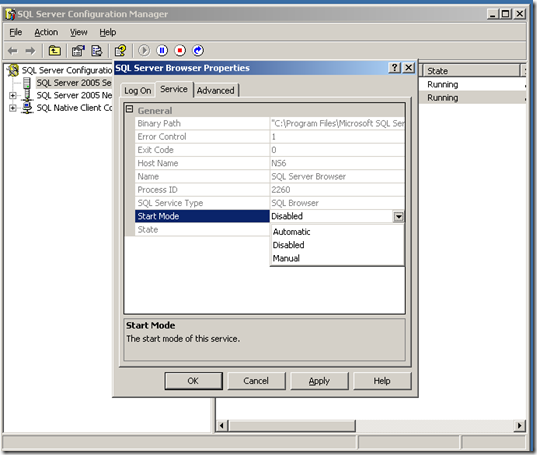Click the Process ID value 2260
This screenshot has height=455, width=537.
pos(281,190)
